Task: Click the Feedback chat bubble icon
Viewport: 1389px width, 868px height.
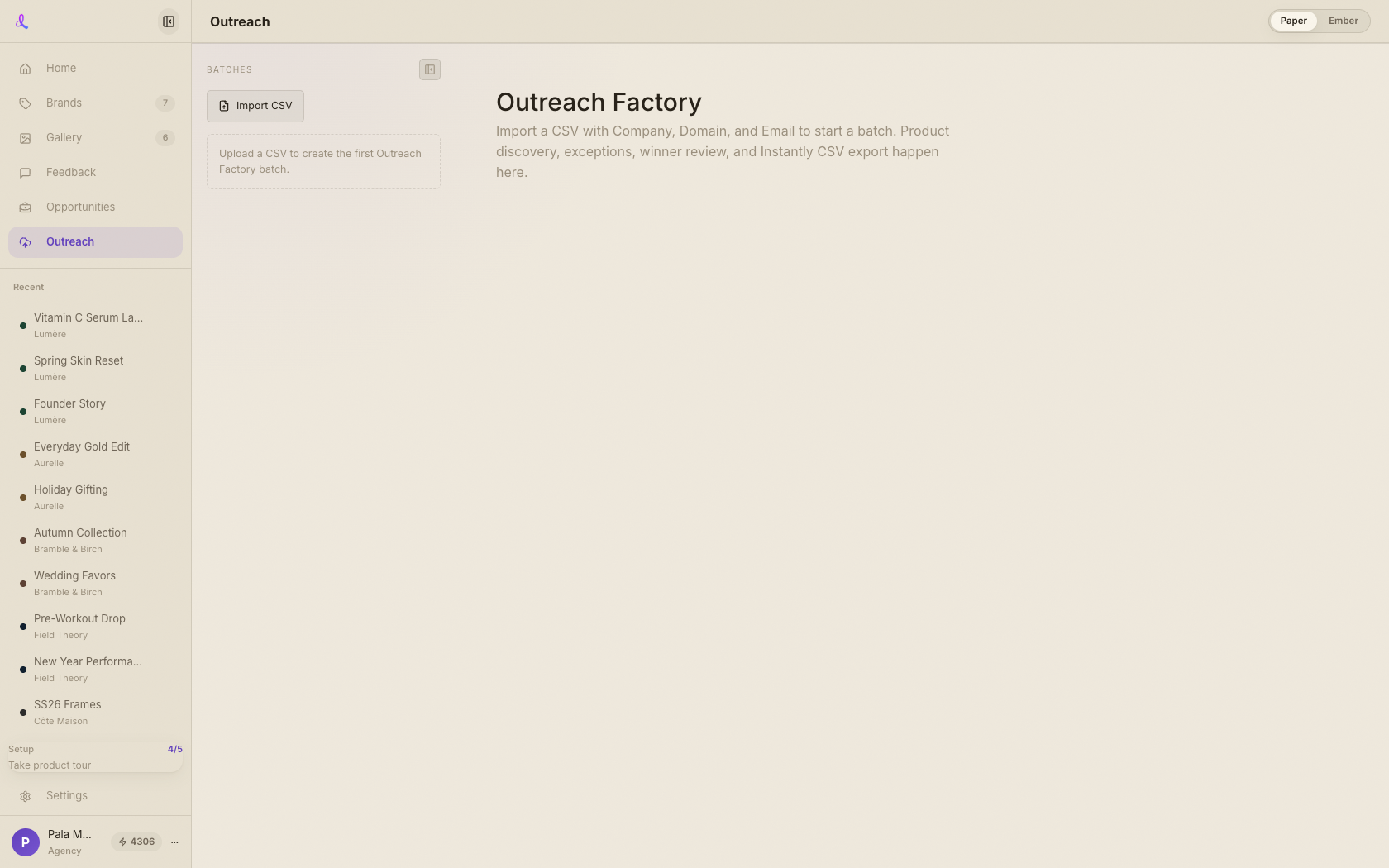Action: [x=26, y=173]
